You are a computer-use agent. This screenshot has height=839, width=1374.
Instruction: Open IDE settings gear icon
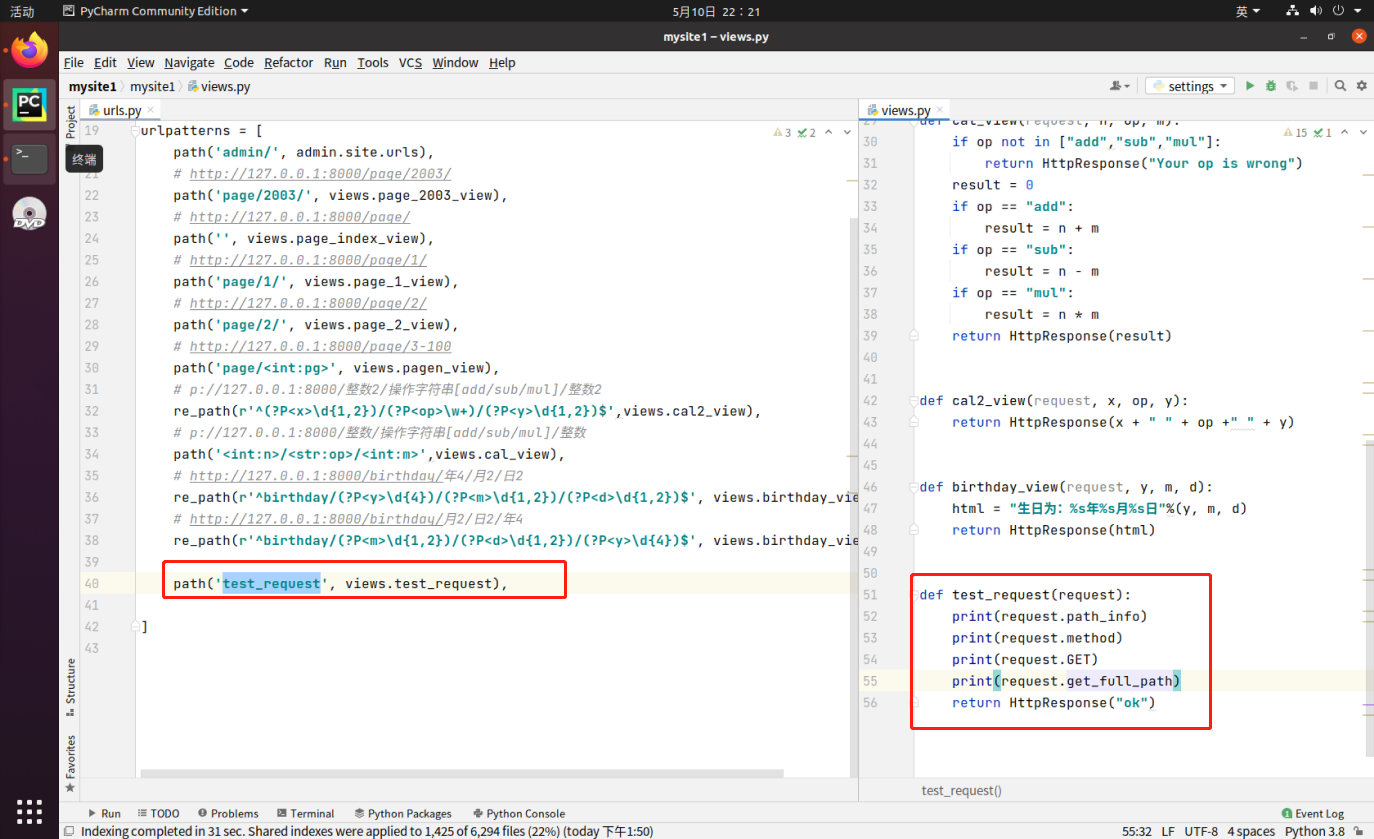(1361, 86)
